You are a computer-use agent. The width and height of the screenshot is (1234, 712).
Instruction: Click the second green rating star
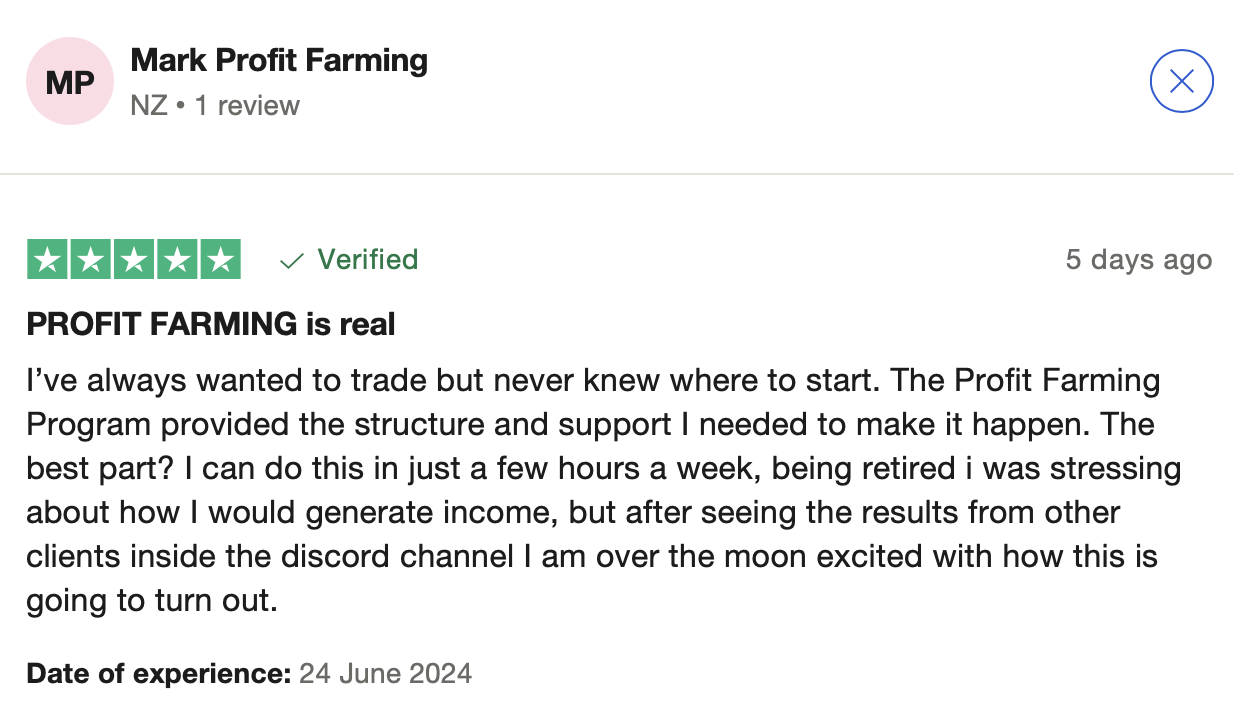coord(91,259)
